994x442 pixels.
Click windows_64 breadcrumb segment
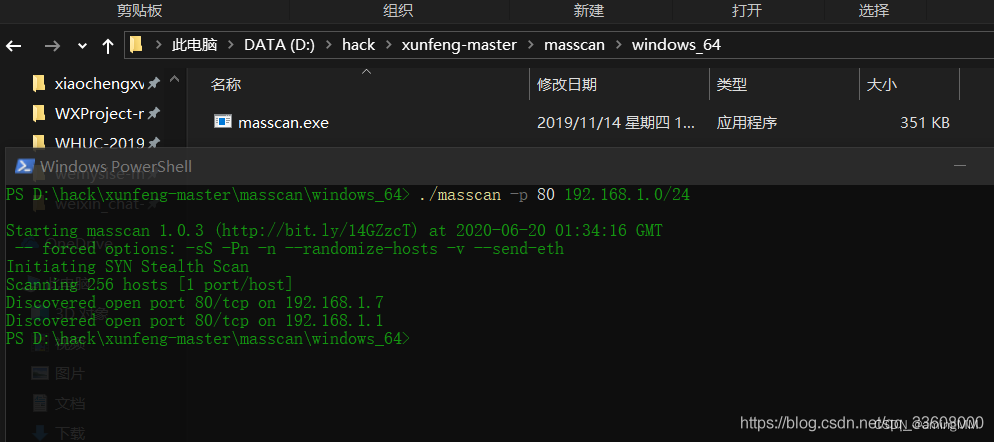coord(676,44)
